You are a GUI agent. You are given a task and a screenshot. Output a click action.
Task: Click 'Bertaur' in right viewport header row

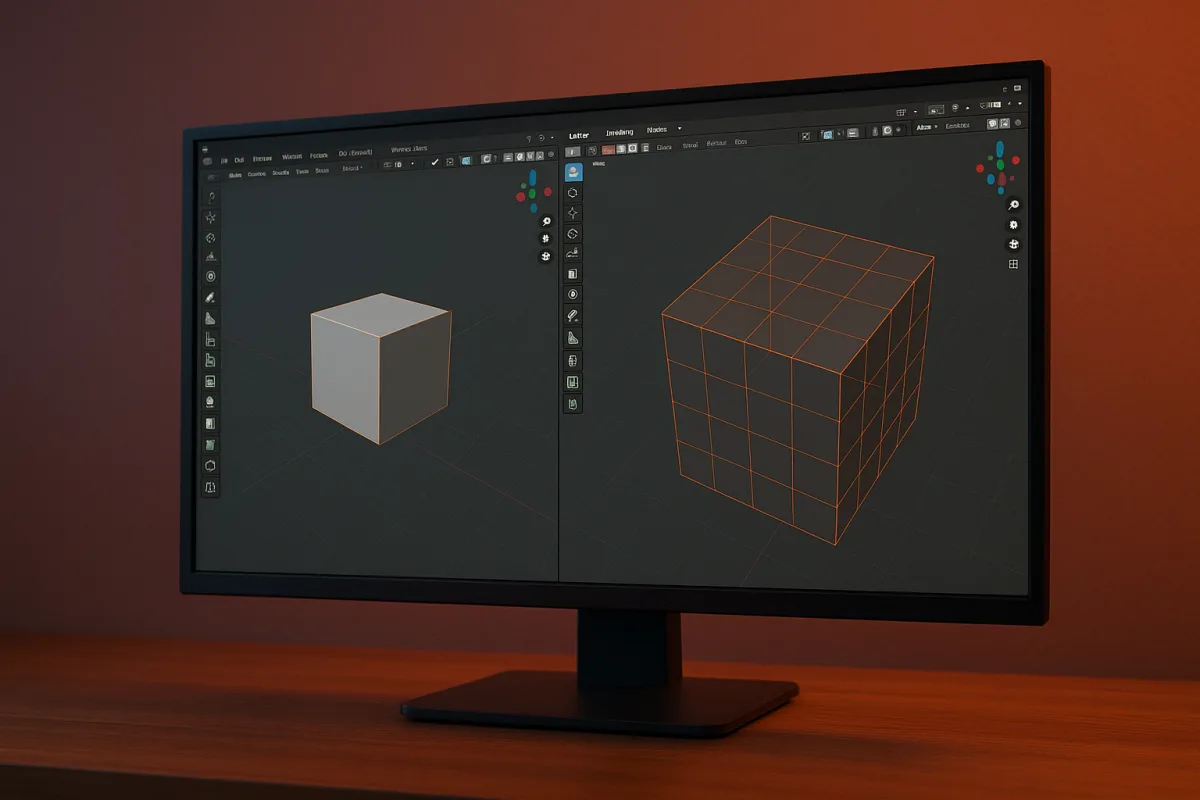coord(716,143)
